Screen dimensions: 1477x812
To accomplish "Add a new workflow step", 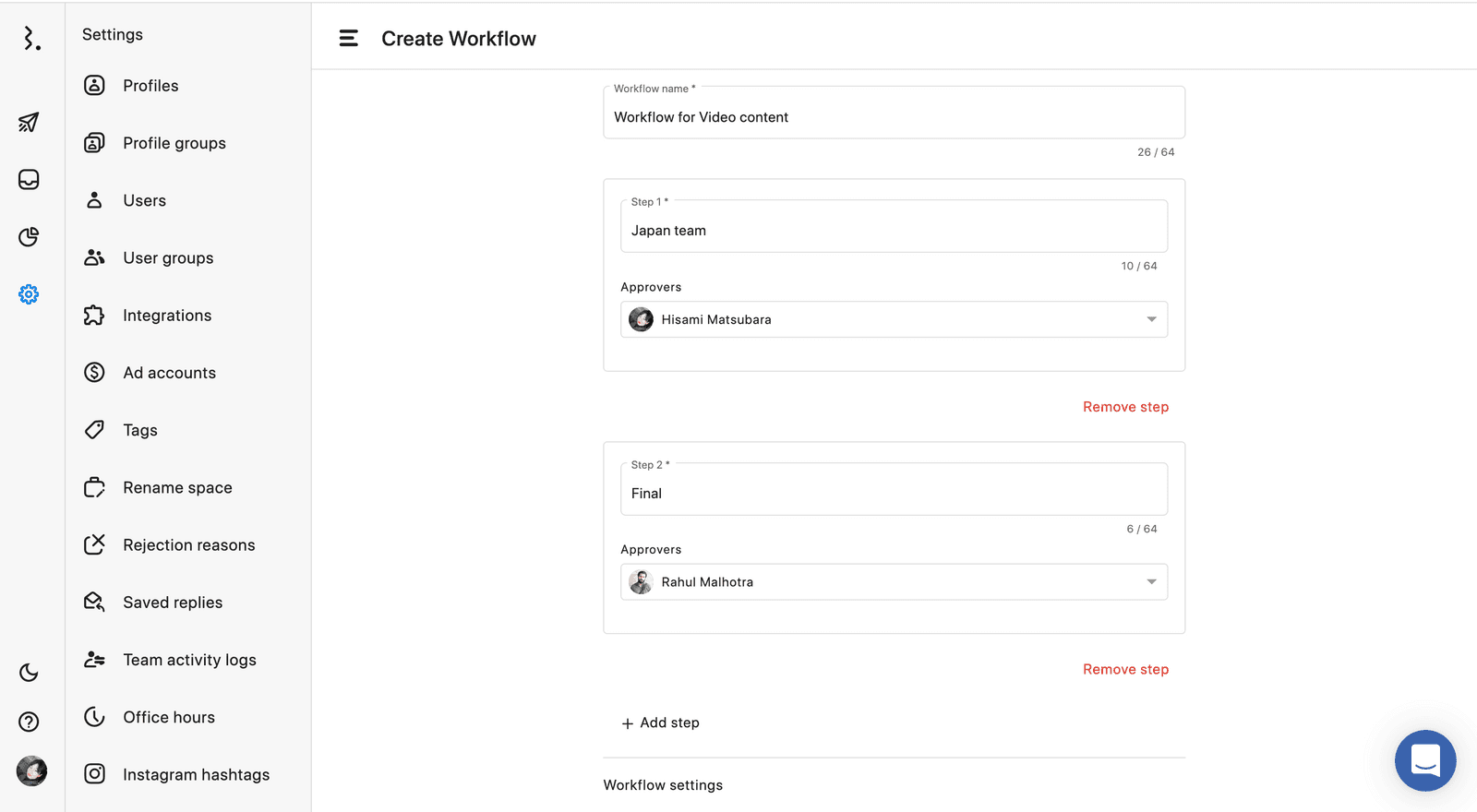I will [661, 723].
